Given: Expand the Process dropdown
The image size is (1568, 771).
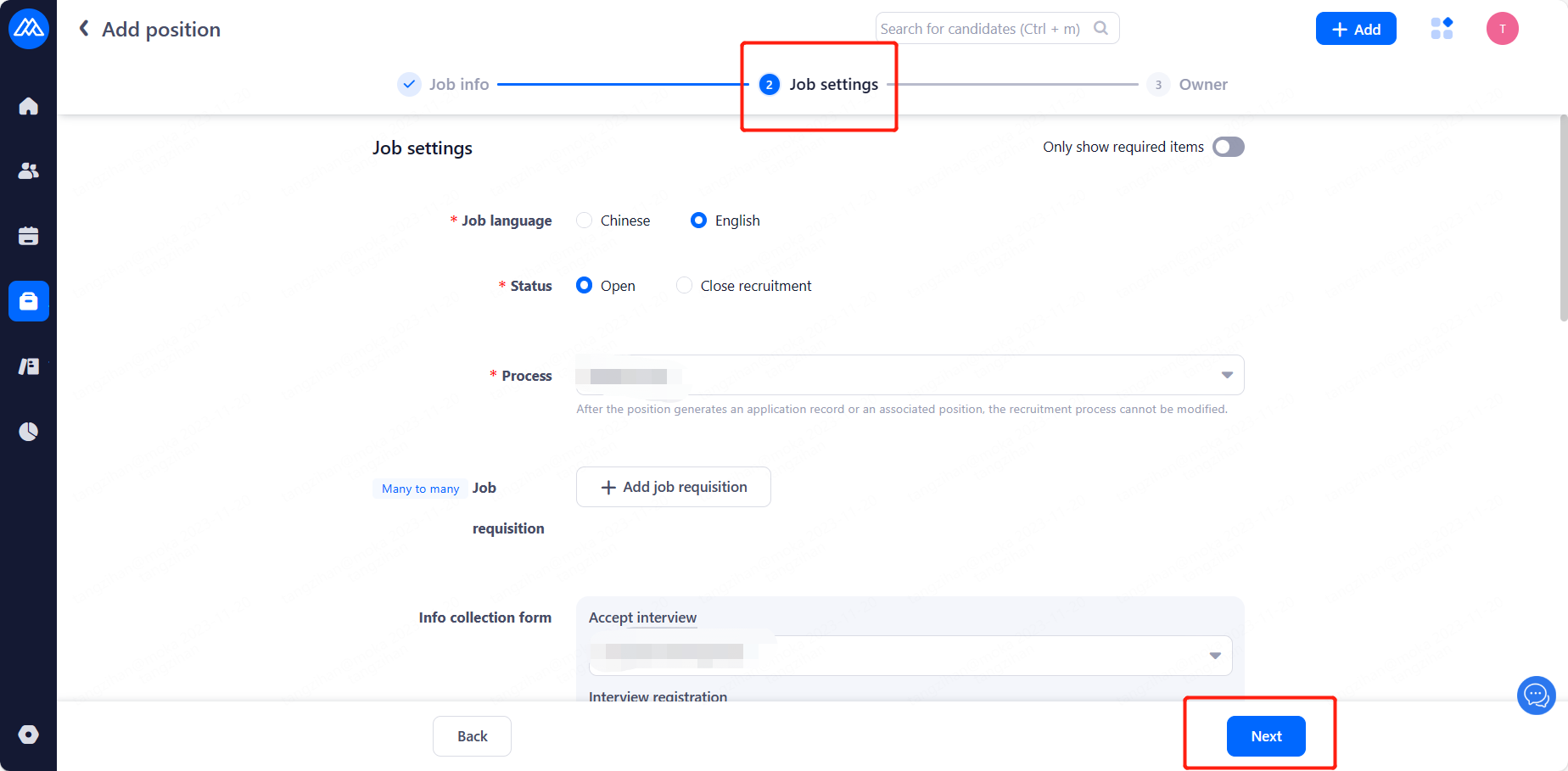Looking at the screenshot, I should click(x=910, y=375).
